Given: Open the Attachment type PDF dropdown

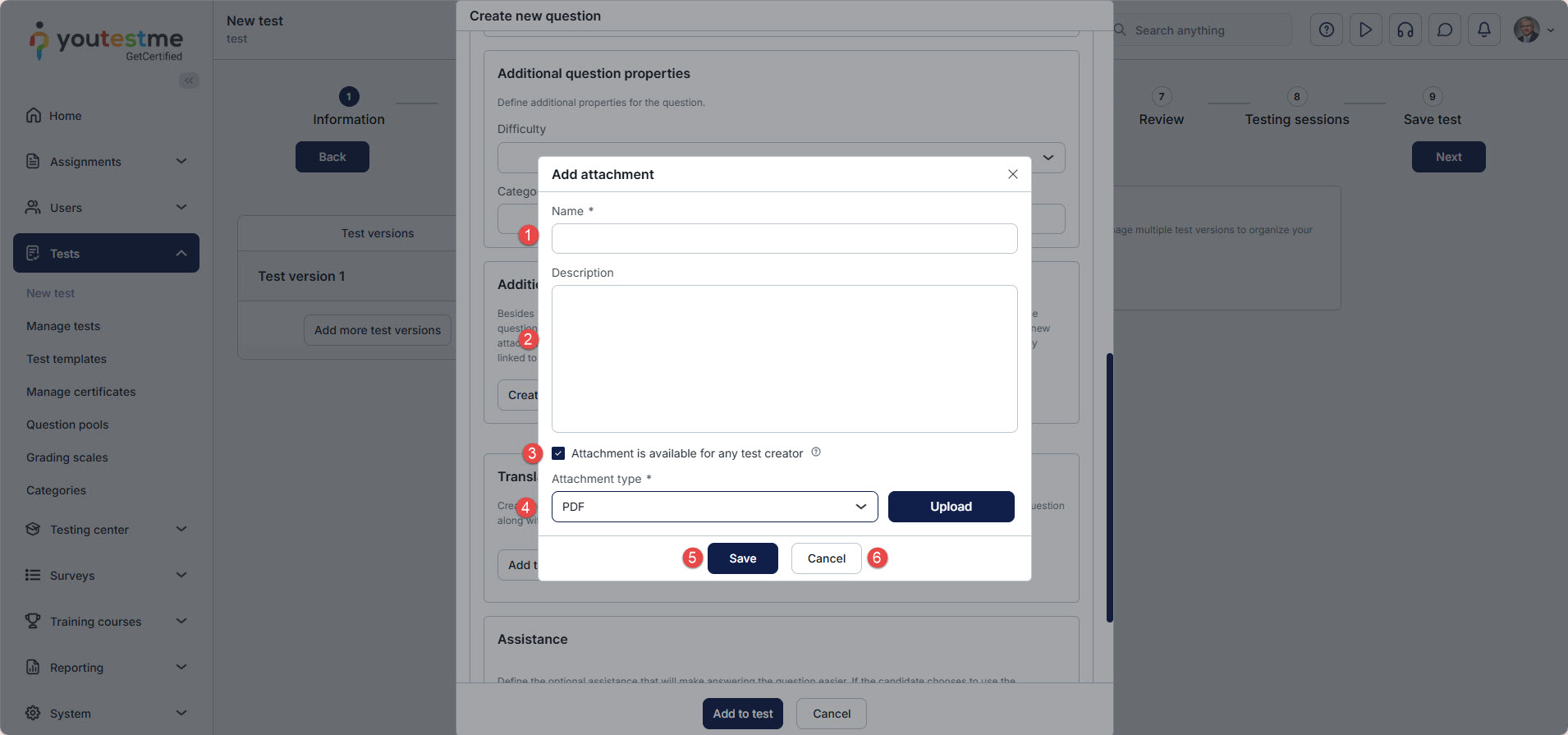Looking at the screenshot, I should pyautogui.click(x=714, y=507).
